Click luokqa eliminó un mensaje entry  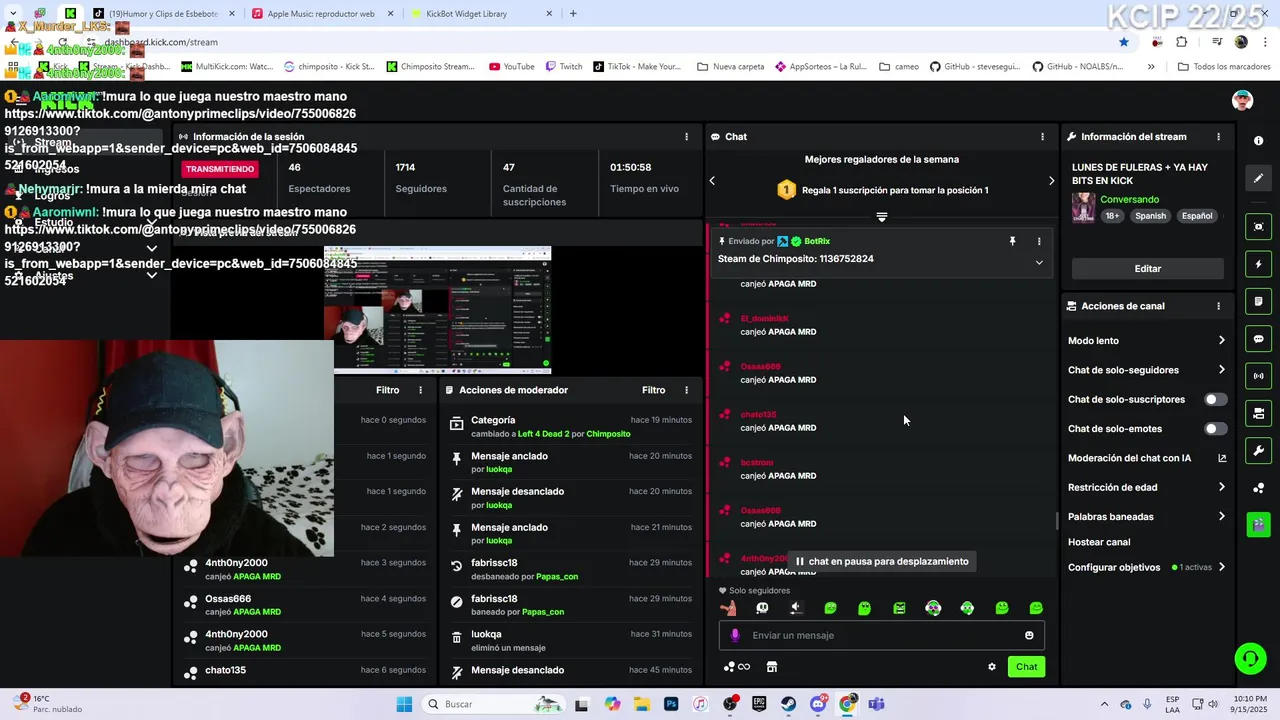click(x=570, y=641)
